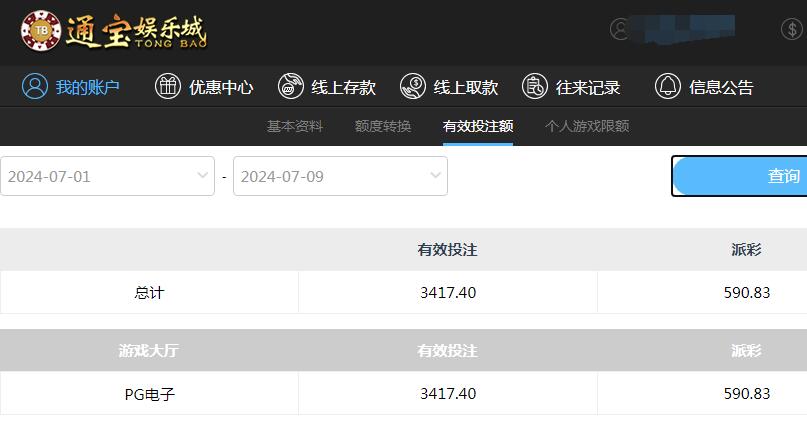Viewport: 807px width, 436px height.
Task: Open the 基本资料 tab
Action: [295, 126]
